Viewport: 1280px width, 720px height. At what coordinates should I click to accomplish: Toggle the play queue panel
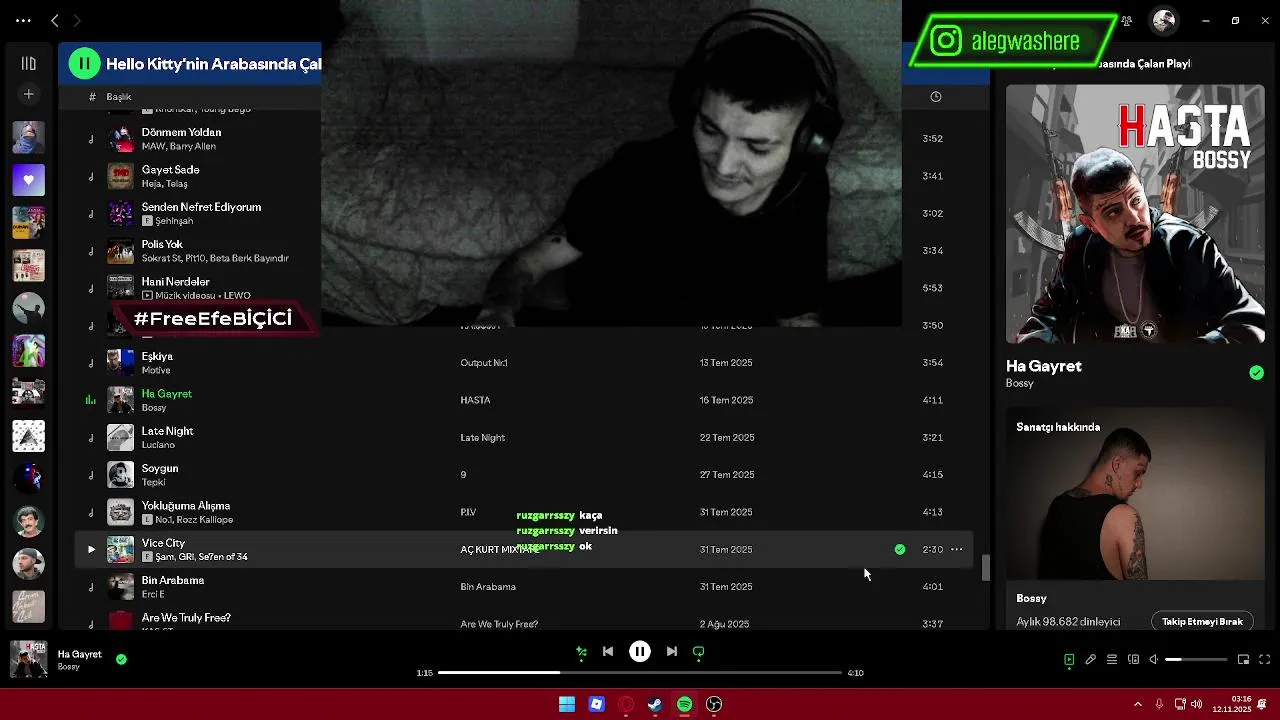click(1112, 660)
